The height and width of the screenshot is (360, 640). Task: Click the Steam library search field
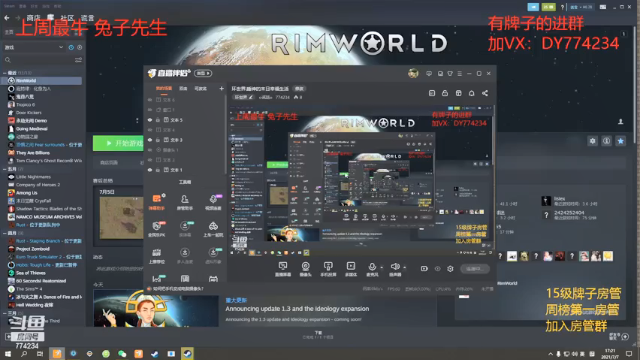39,60
